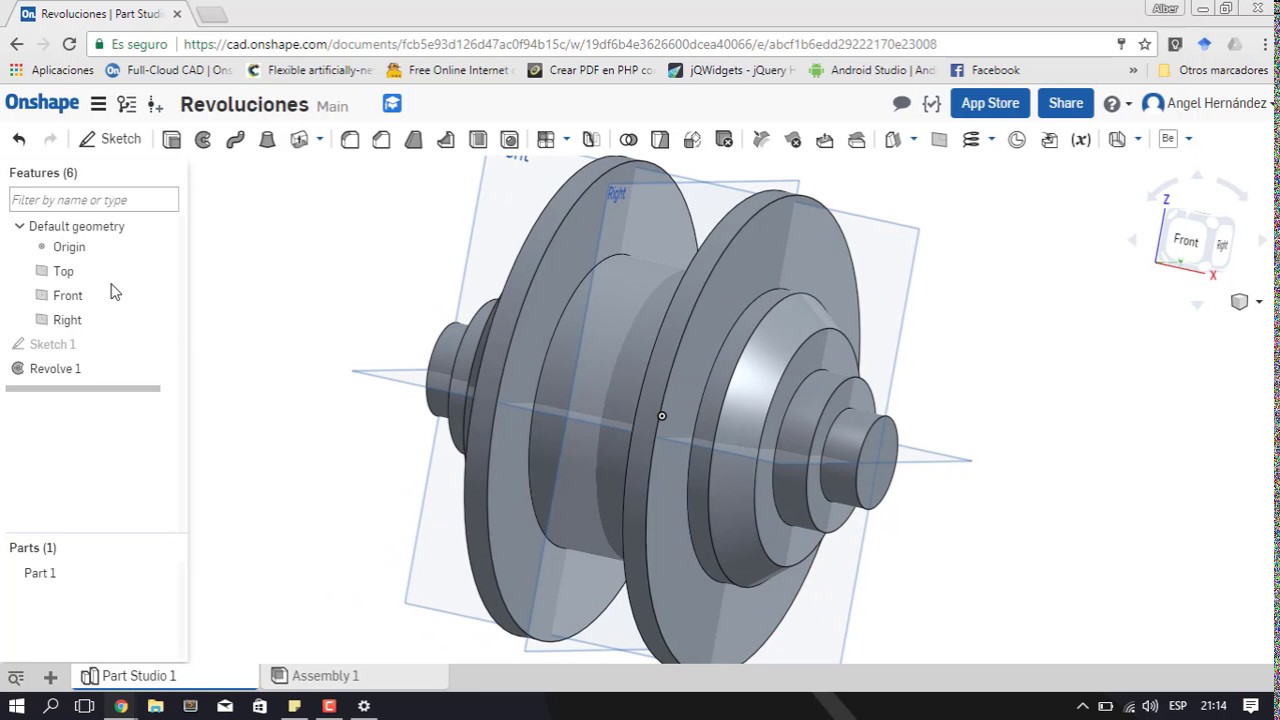This screenshot has width=1280, height=720.
Task: Select Part 1 in Parts list
Action: tap(40, 573)
